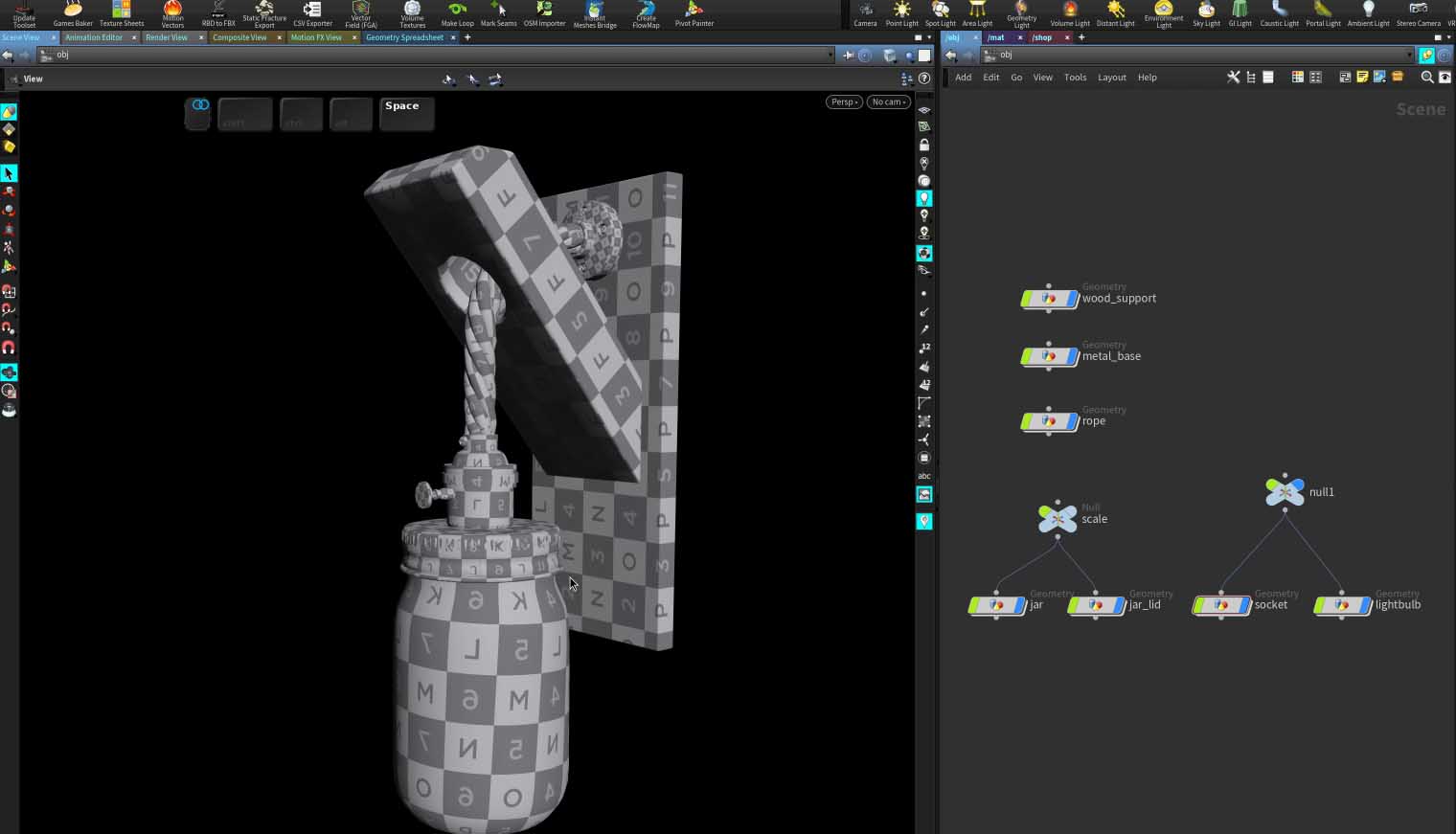The height and width of the screenshot is (834, 1456).
Task: Toggle the highlighted light bulb display option
Action: tap(924, 198)
